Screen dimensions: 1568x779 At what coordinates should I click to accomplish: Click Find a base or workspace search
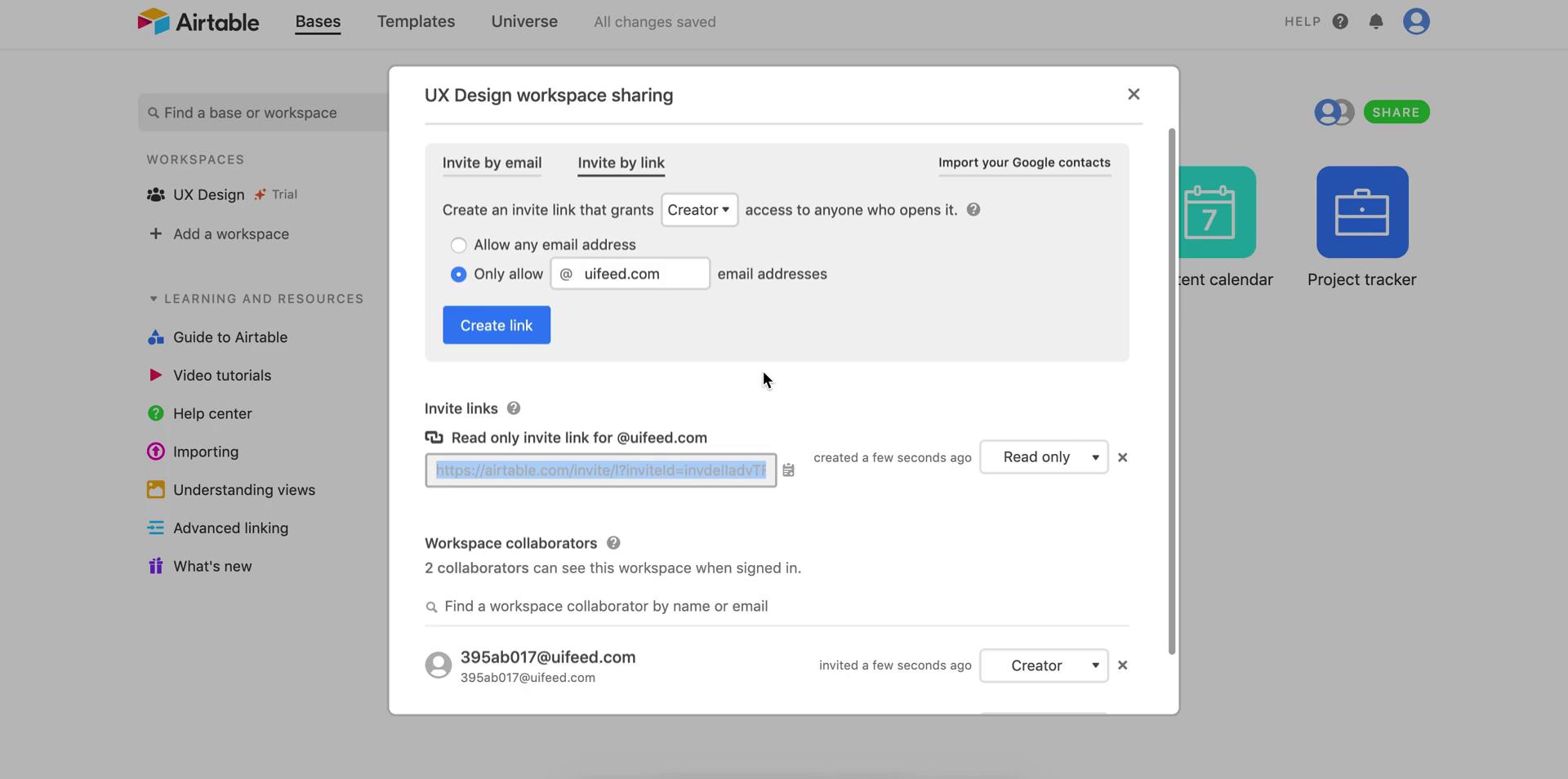[263, 113]
